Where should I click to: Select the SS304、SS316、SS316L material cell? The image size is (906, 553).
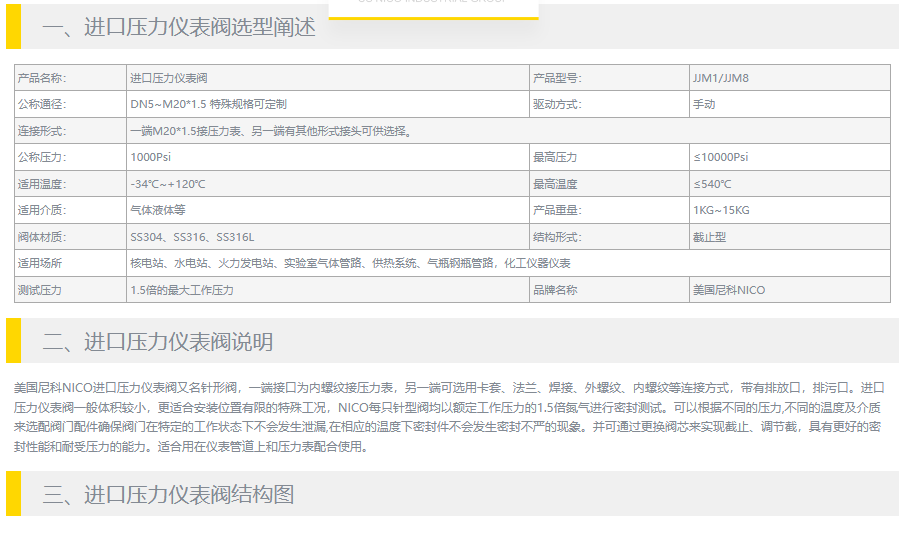192,237
